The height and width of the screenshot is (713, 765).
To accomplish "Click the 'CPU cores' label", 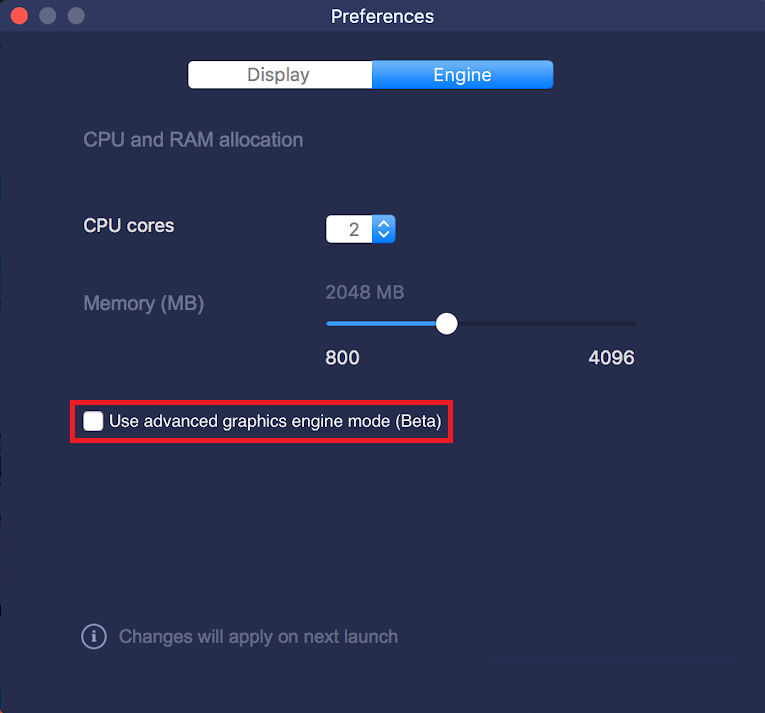I will tap(129, 225).
